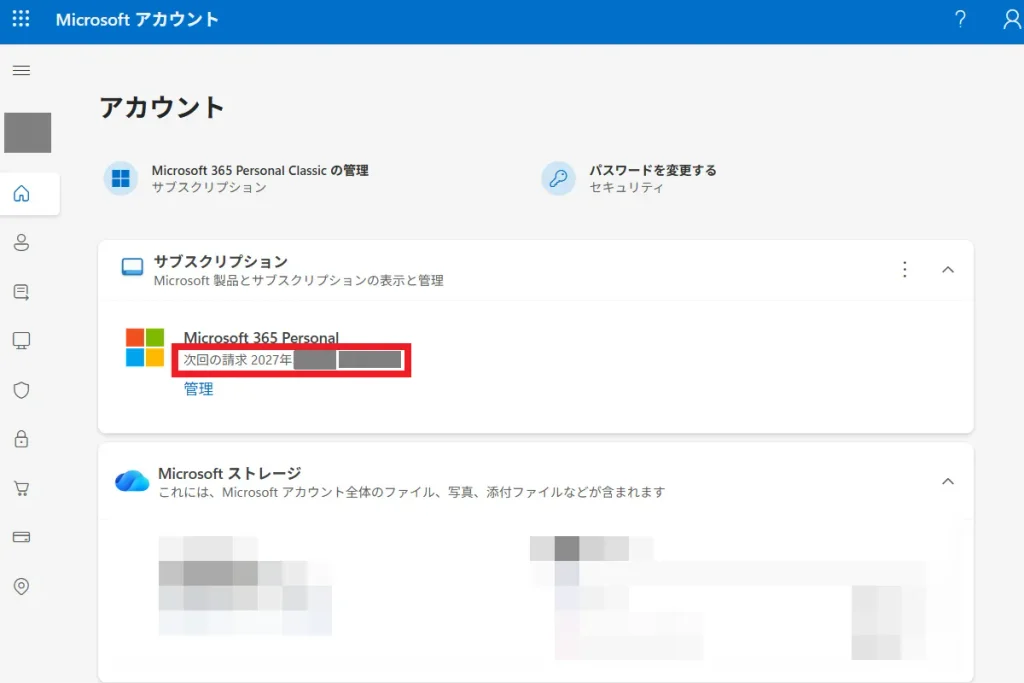Image resolution: width=1024 pixels, height=683 pixels.
Task: Open the devices monitor icon in sidebar
Action: tap(22, 341)
